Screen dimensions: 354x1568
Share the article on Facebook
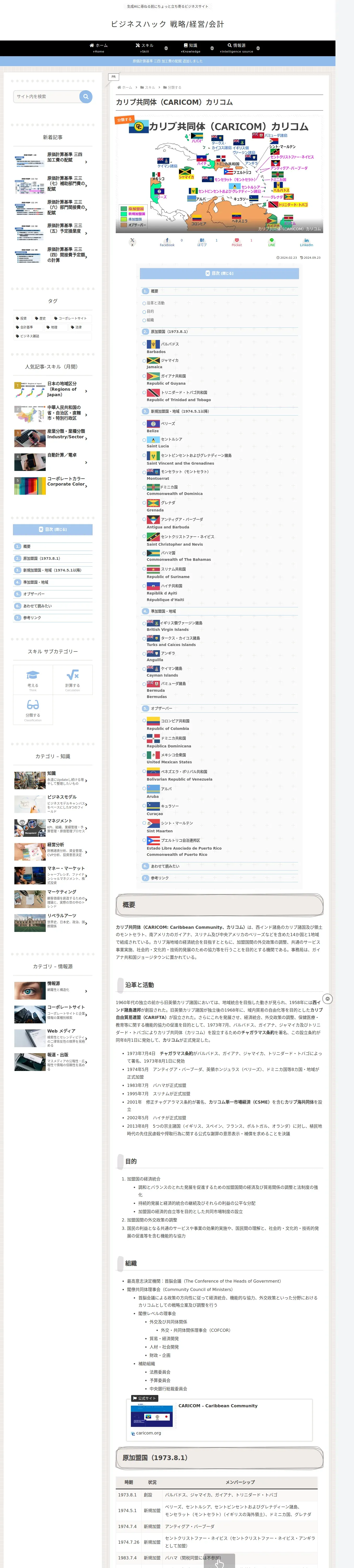click(167, 242)
